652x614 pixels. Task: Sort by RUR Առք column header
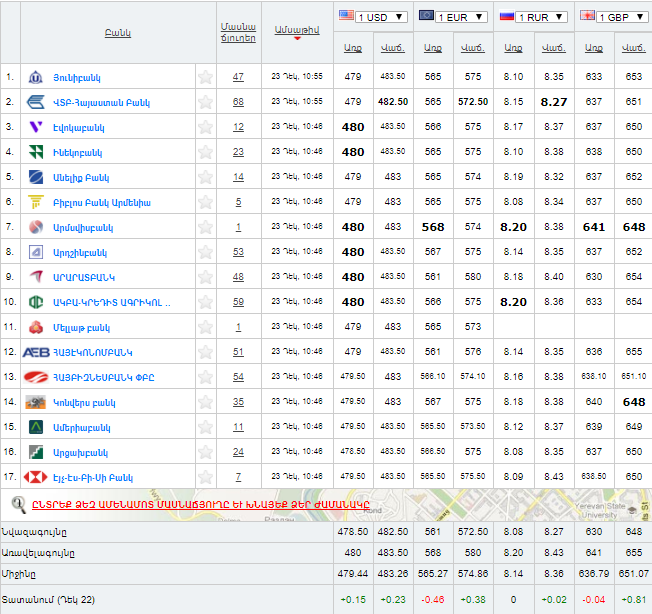tap(513, 48)
